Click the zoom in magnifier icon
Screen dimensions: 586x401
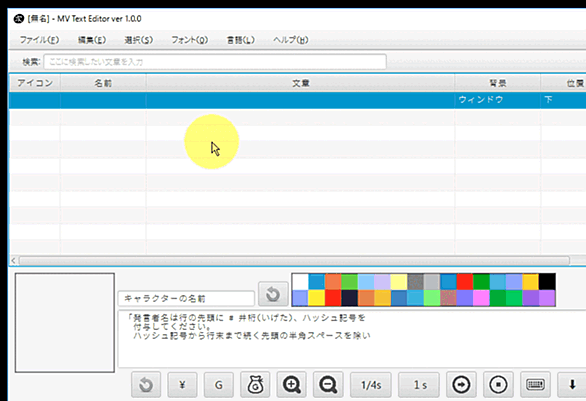coord(292,385)
